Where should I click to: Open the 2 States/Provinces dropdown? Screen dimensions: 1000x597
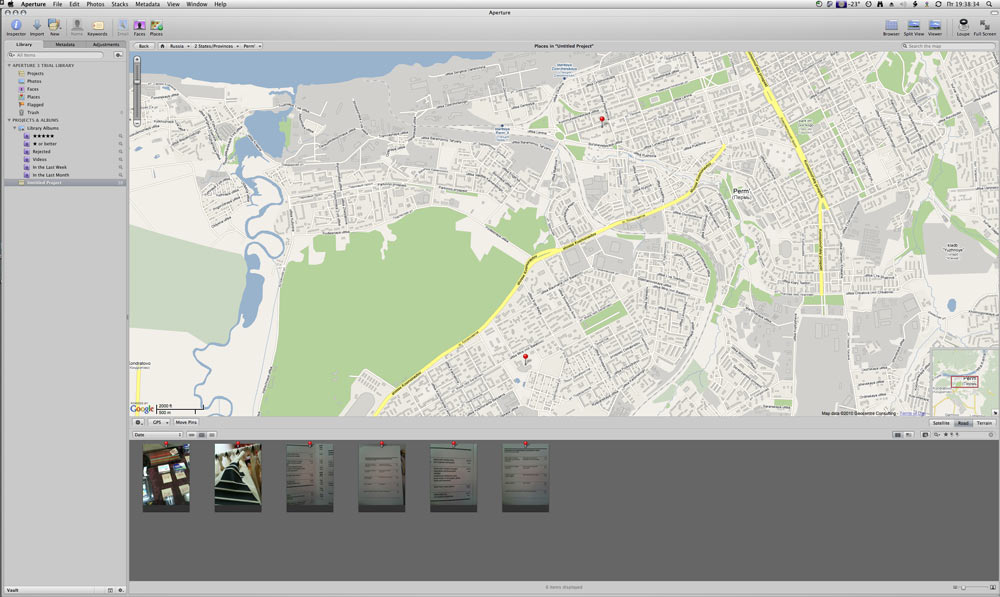click(x=216, y=46)
